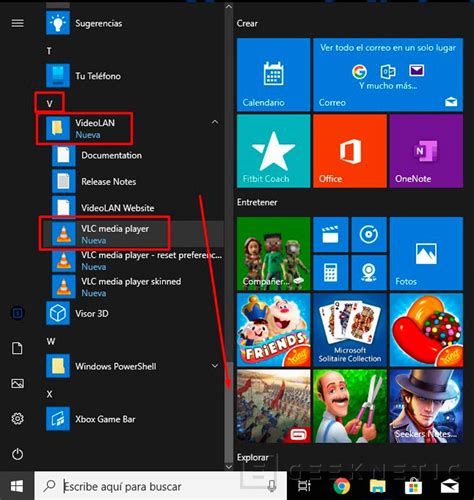This screenshot has height=500, width=474.
Task: Select the Explorar group heading
Action: tap(253, 457)
